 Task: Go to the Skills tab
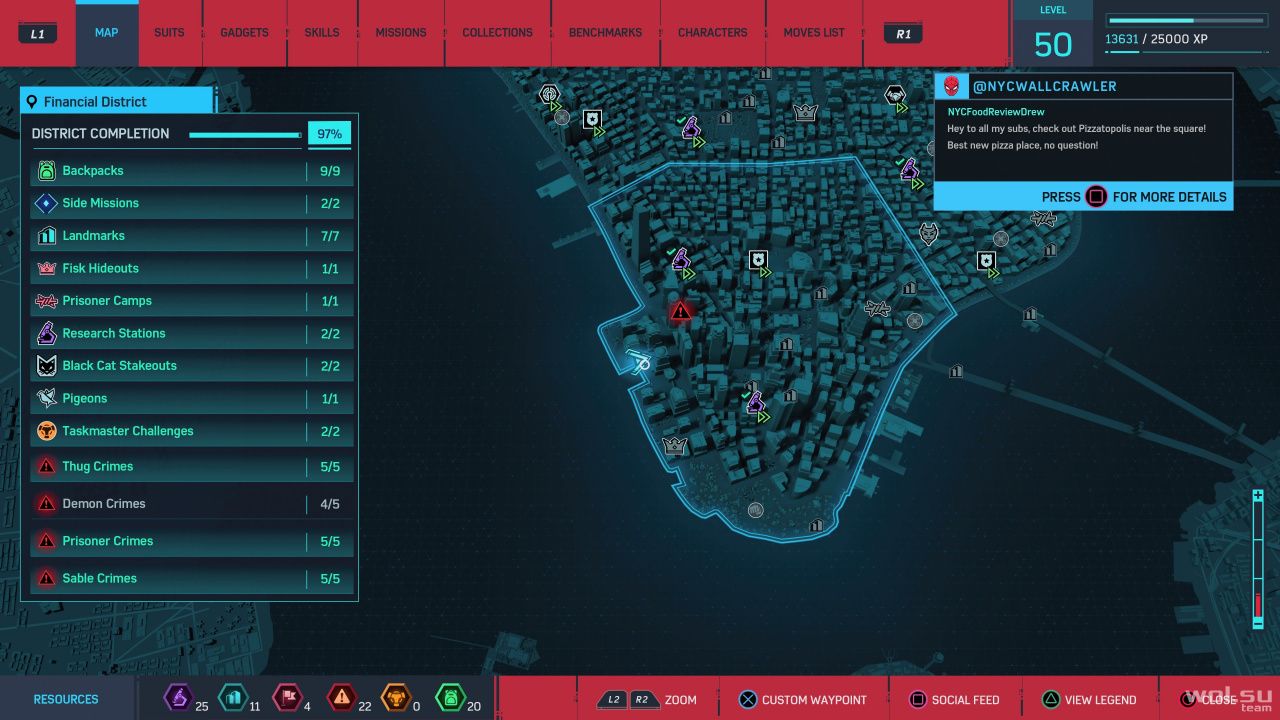click(322, 33)
